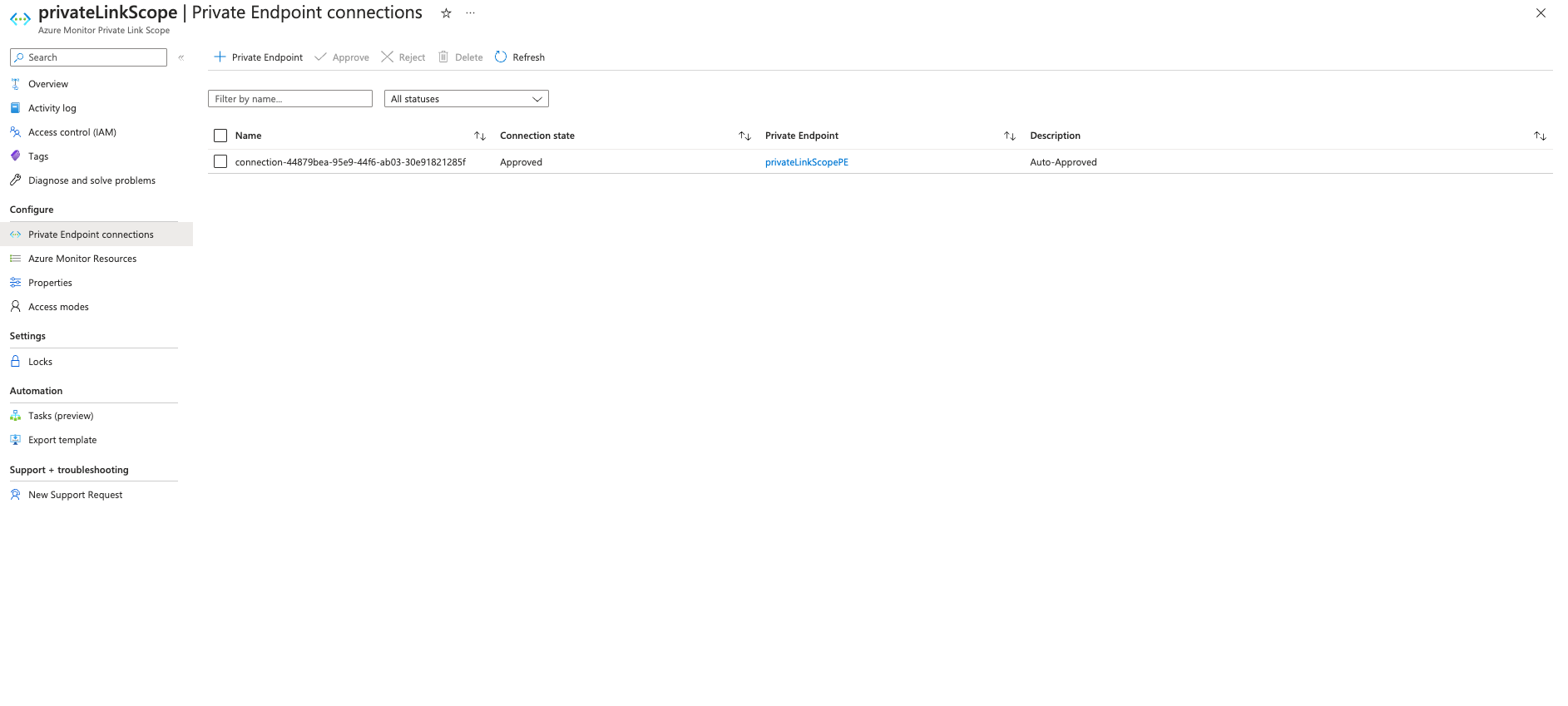Sort by Connection state column arrows
Image resolution: width=1568 pixels, height=706 pixels.
coord(744,136)
